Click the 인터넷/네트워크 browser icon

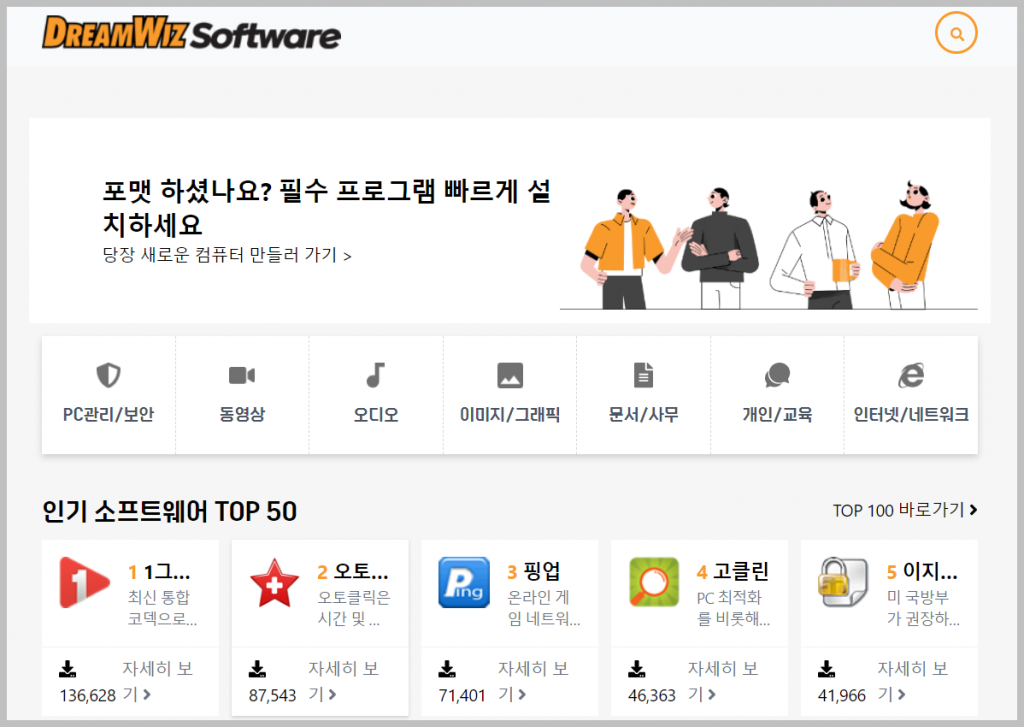(911, 375)
